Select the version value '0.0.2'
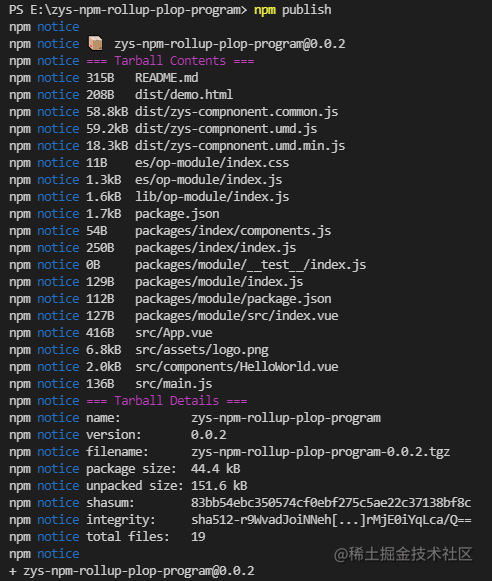The width and height of the screenshot is (492, 581). pyautogui.click(x=209, y=435)
